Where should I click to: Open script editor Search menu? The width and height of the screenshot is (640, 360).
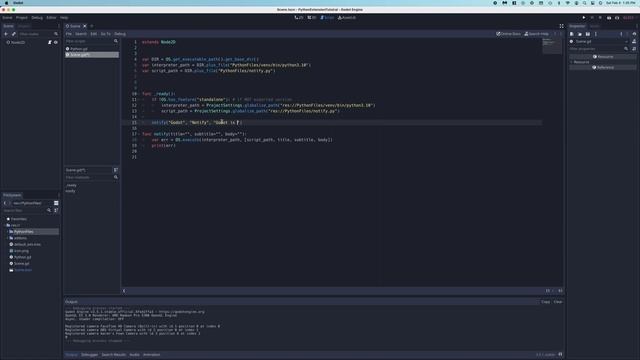coord(81,34)
